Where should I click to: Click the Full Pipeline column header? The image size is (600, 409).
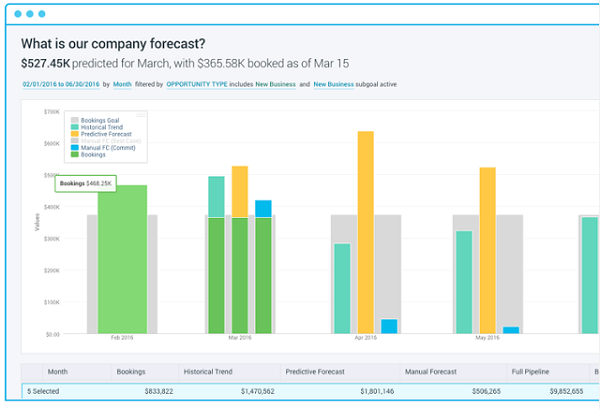(x=530, y=372)
